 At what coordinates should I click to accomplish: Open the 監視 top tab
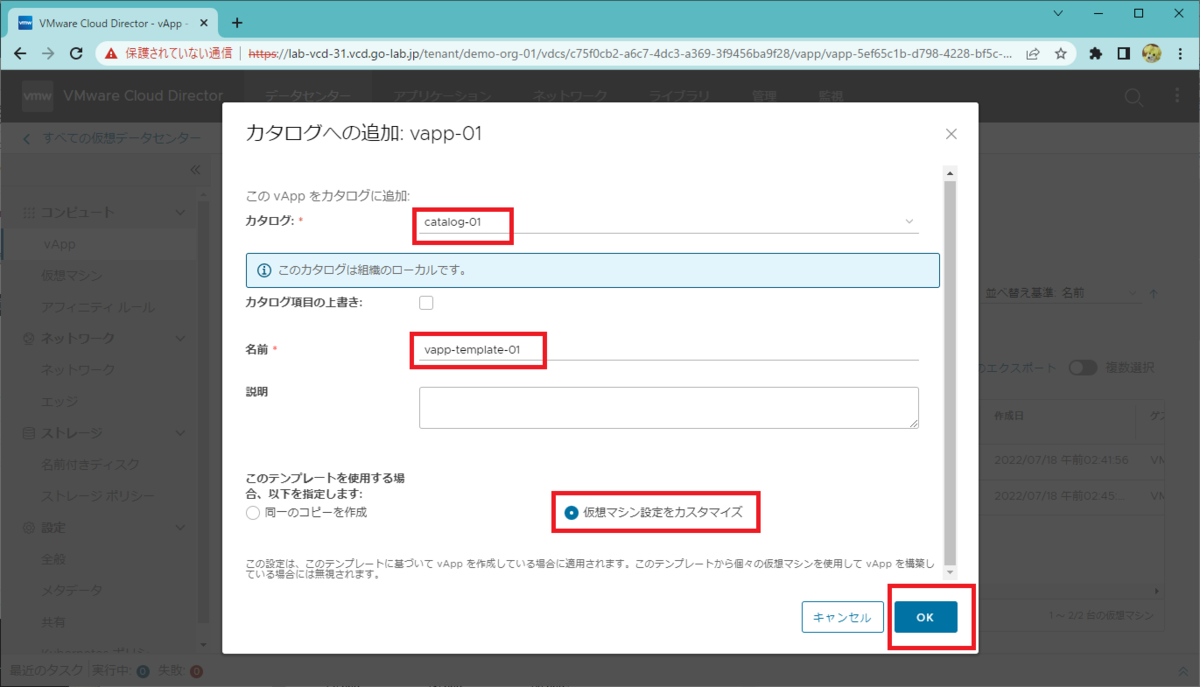pos(830,96)
